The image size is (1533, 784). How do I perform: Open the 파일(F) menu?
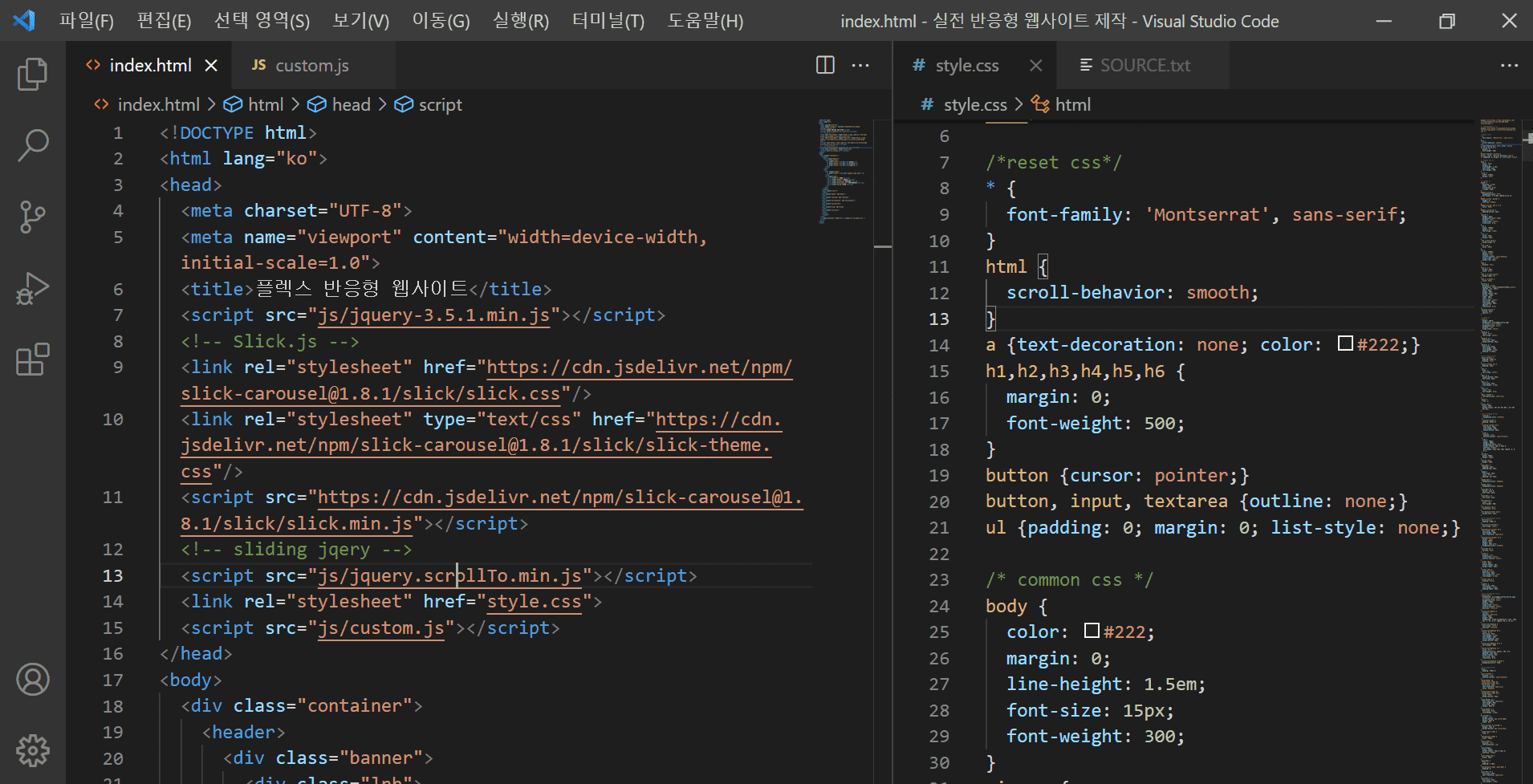pos(87,21)
